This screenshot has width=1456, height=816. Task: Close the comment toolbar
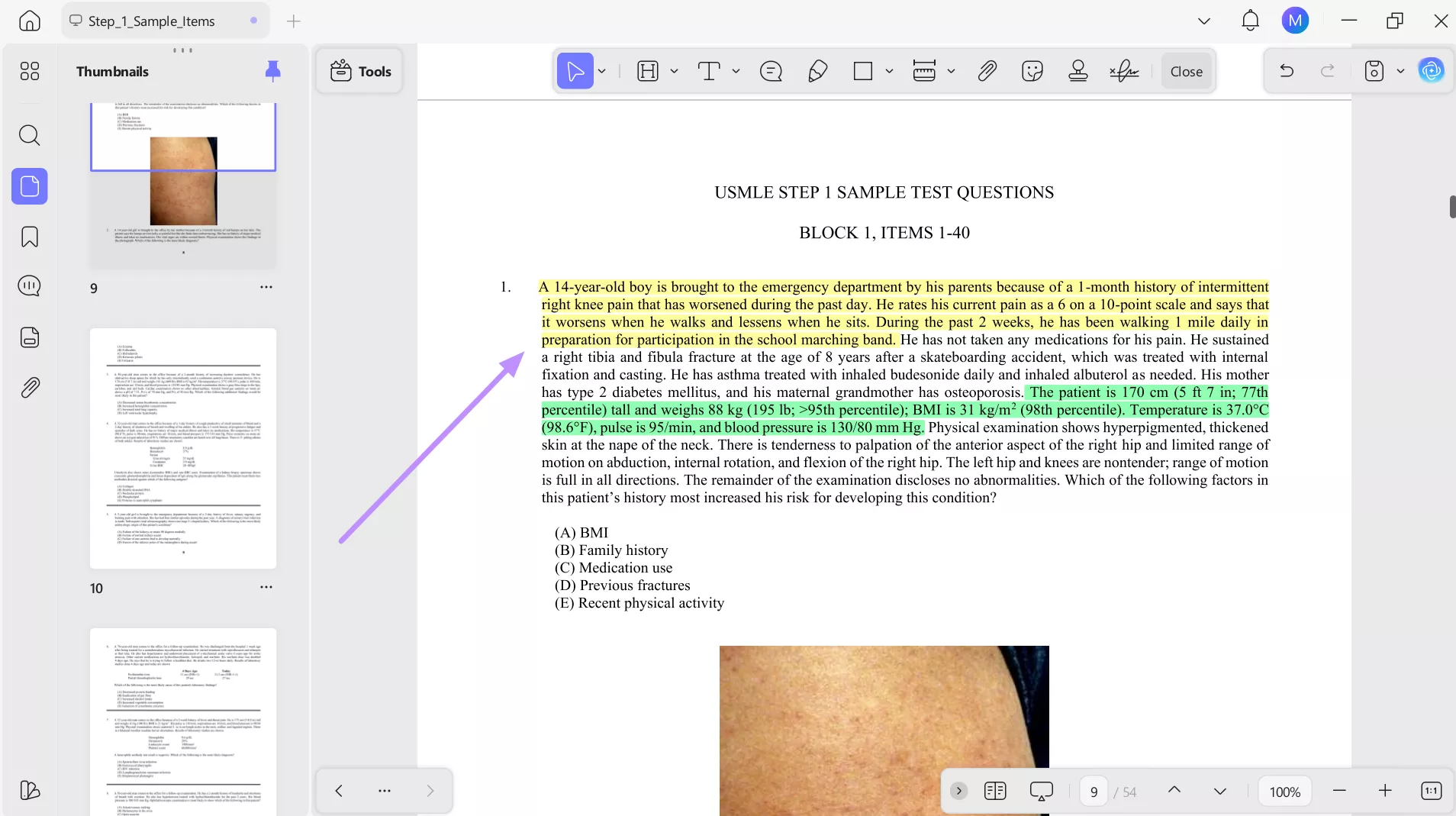tap(1187, 71)
